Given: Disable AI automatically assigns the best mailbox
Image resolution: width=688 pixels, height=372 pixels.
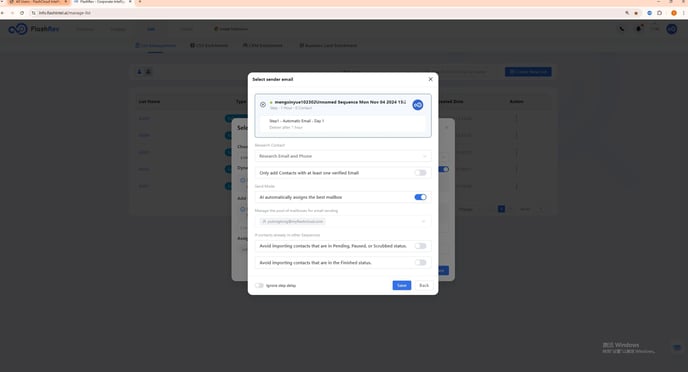Looking at the screenshot, I should click(x=420, y=197).
